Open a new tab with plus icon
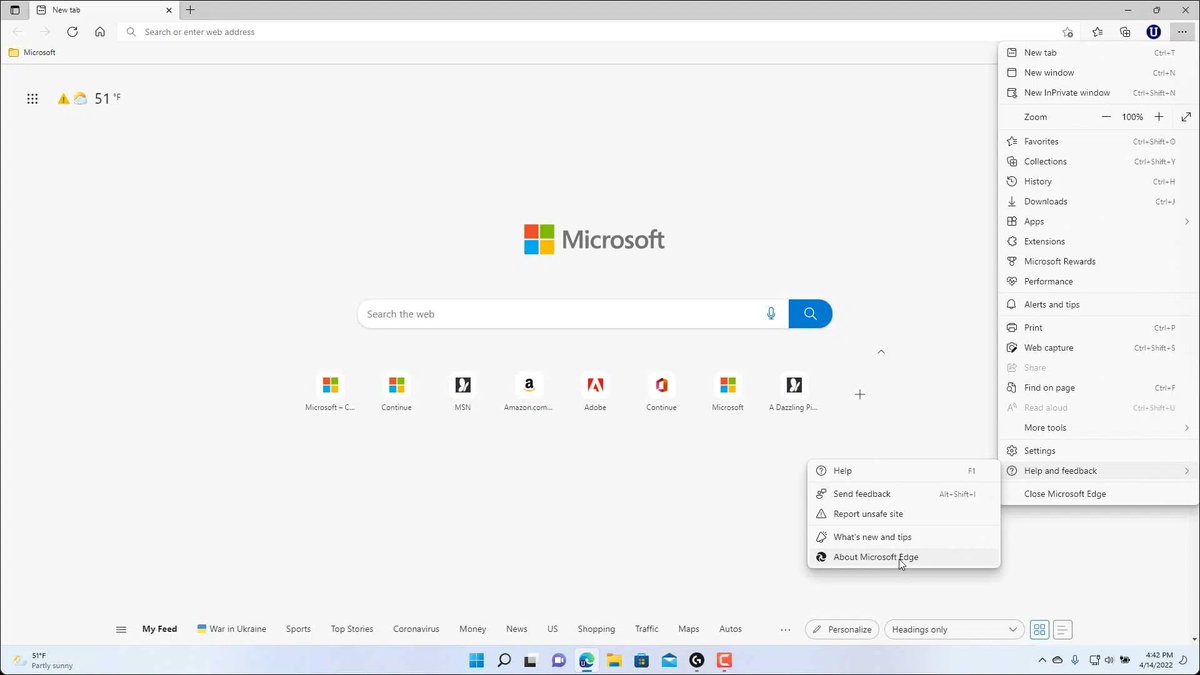1200x675 pixels. pos(190,10)
